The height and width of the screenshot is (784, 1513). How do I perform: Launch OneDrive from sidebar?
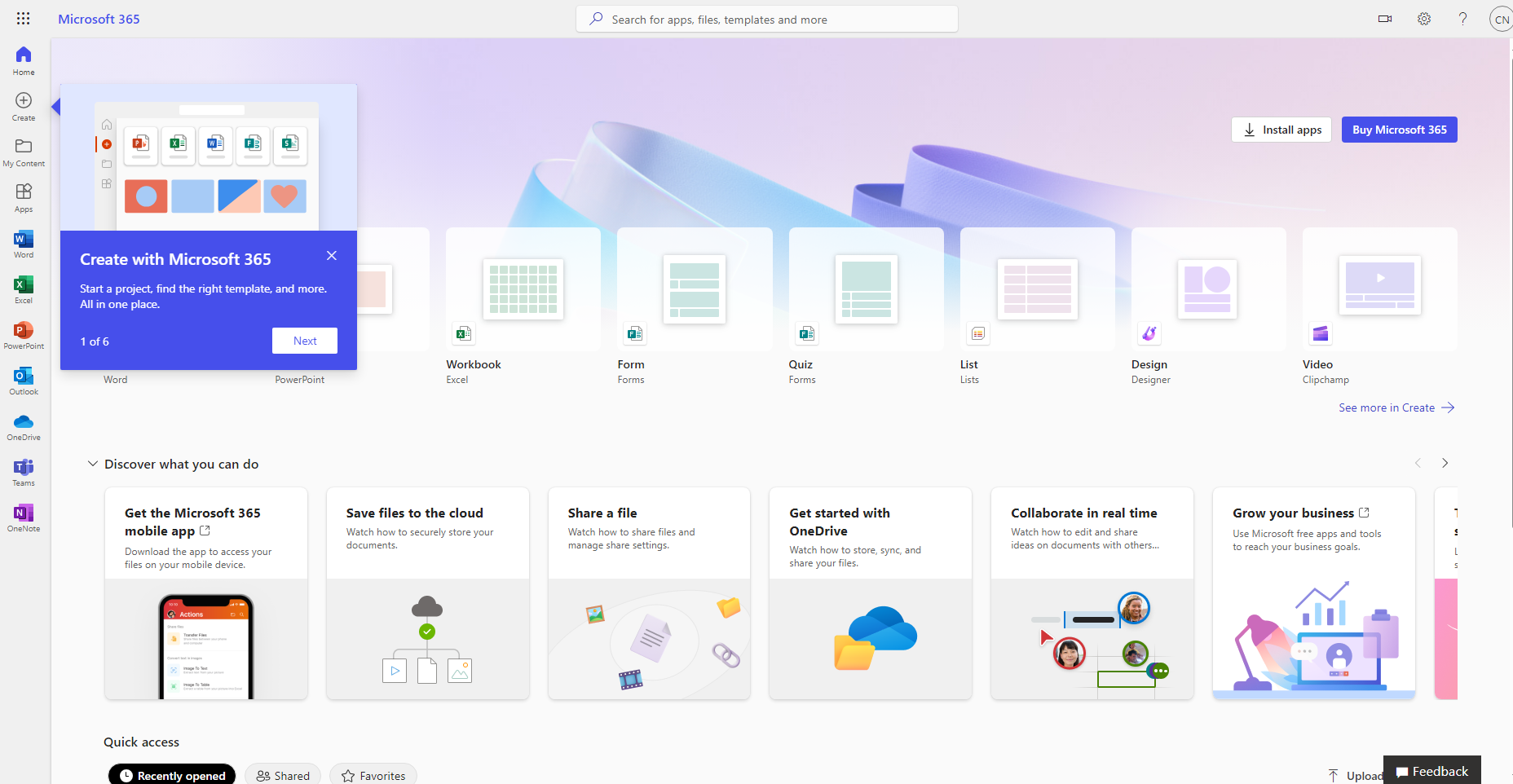click(24, 426)
